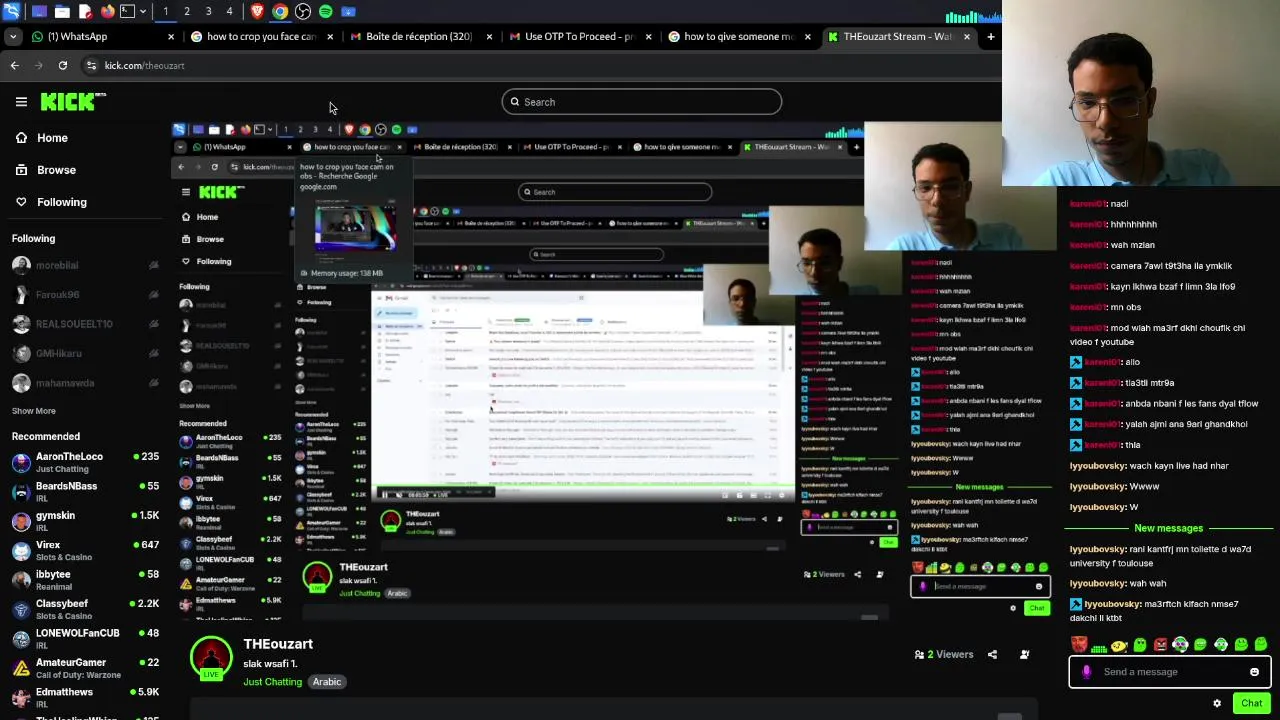Open the THEouzart streamer avatar

pos(211,658)
